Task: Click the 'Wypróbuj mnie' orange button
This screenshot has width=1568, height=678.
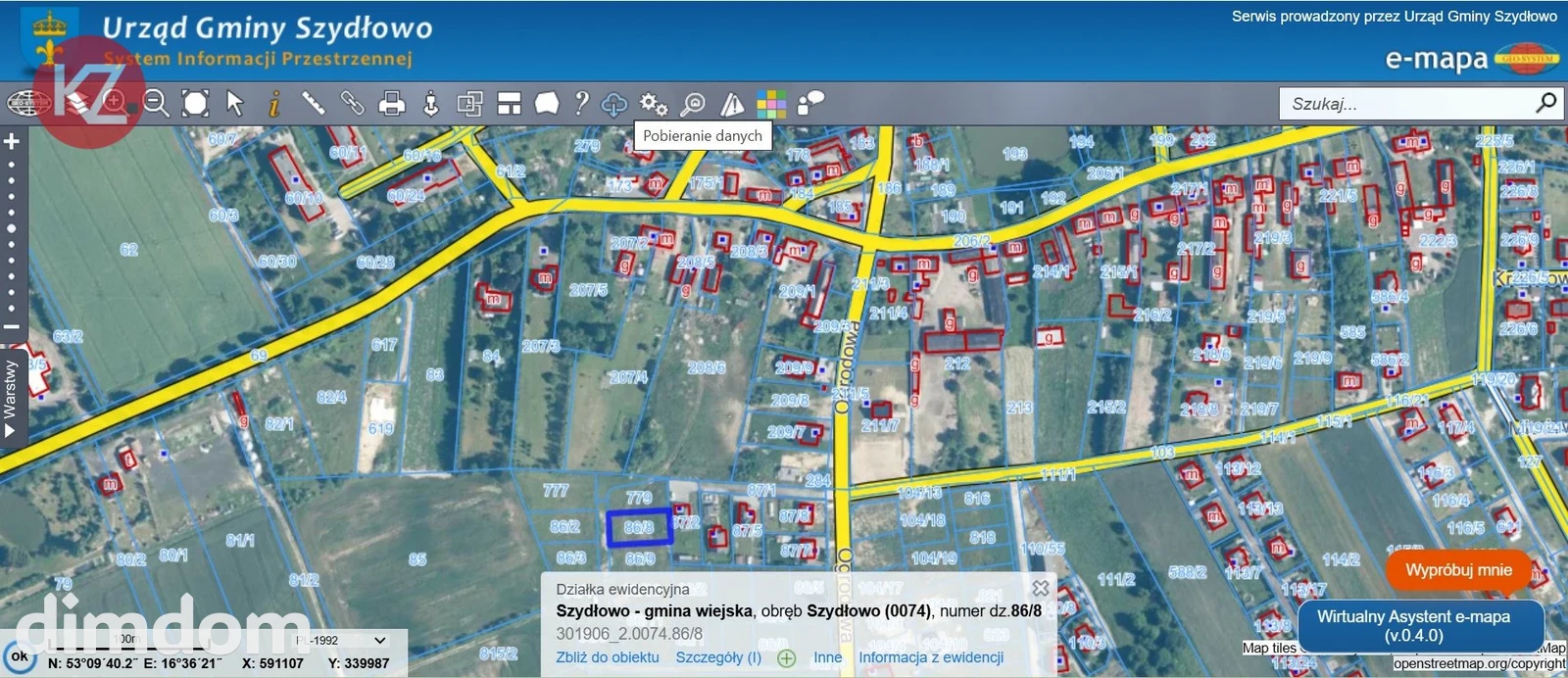Action: [1459, 570]
